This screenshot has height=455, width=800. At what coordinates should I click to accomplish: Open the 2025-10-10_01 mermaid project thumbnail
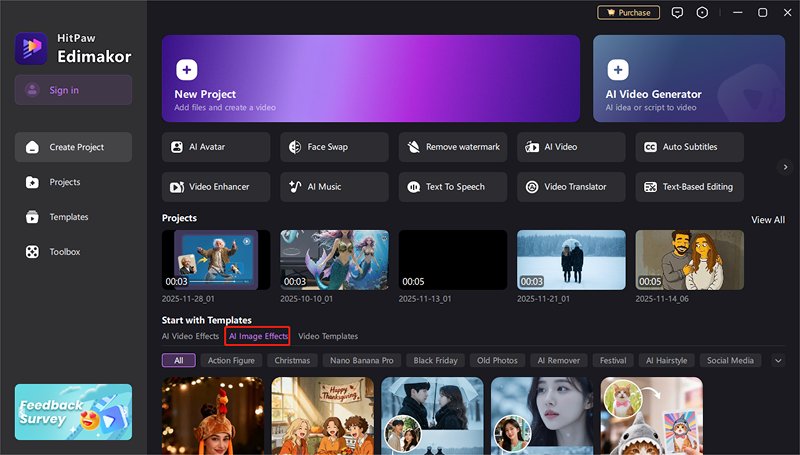[x=334, y=260]
